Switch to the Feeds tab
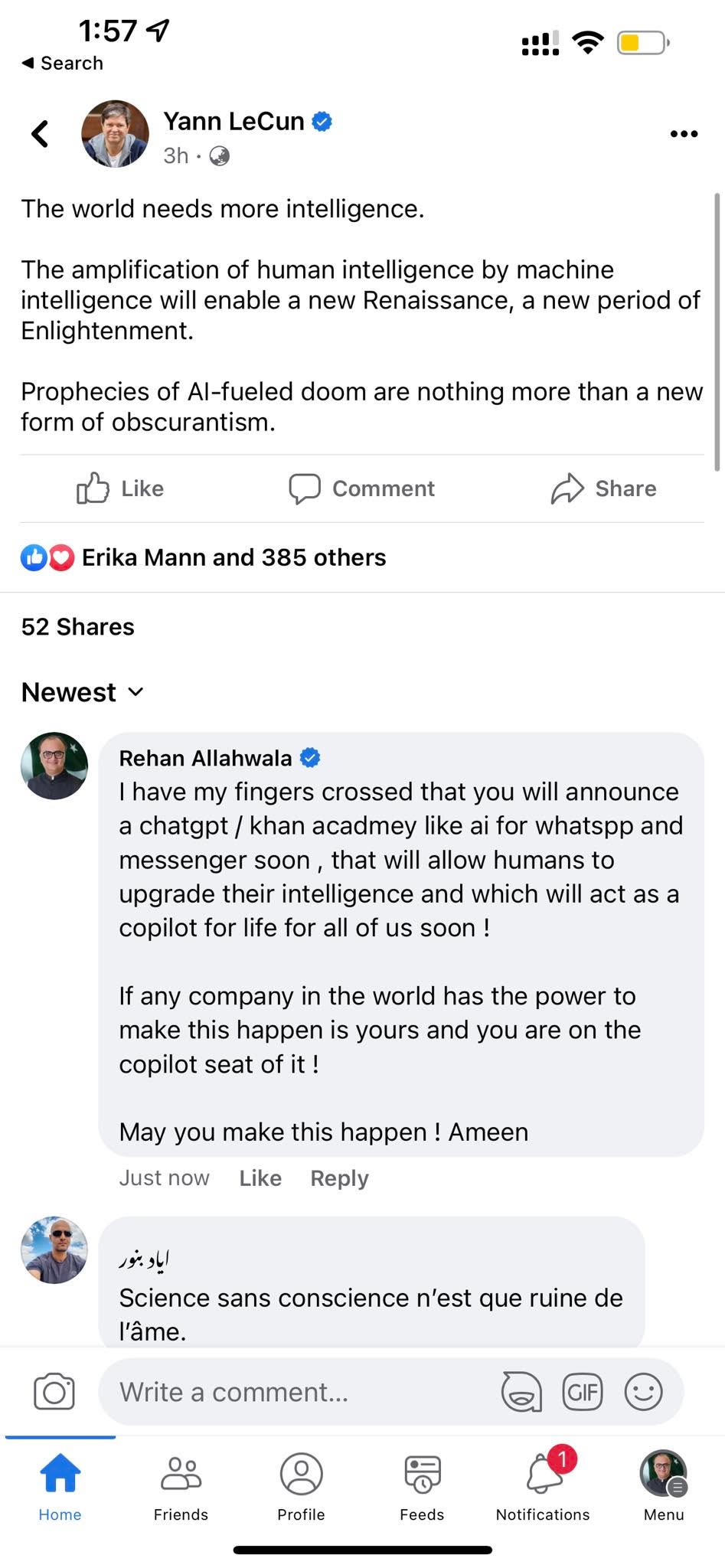Viewport: 725px width, 1568px height. pos(422,1488)
